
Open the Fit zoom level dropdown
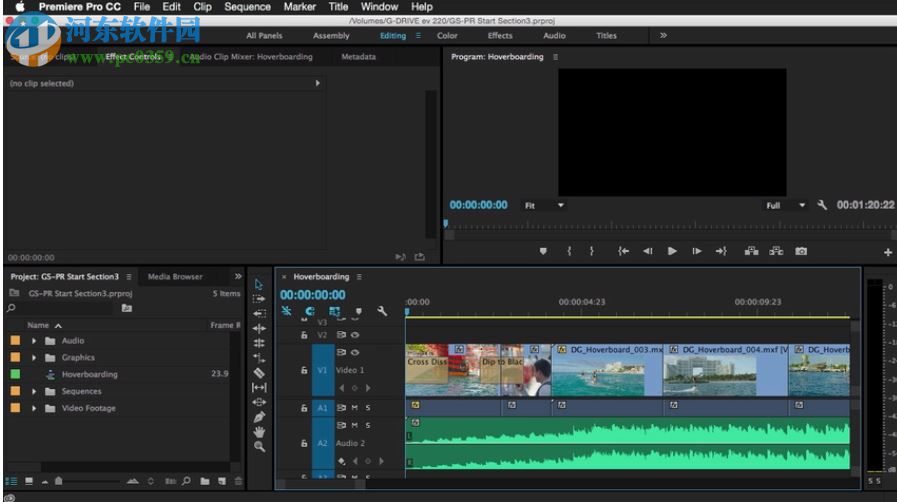(544, 205)
